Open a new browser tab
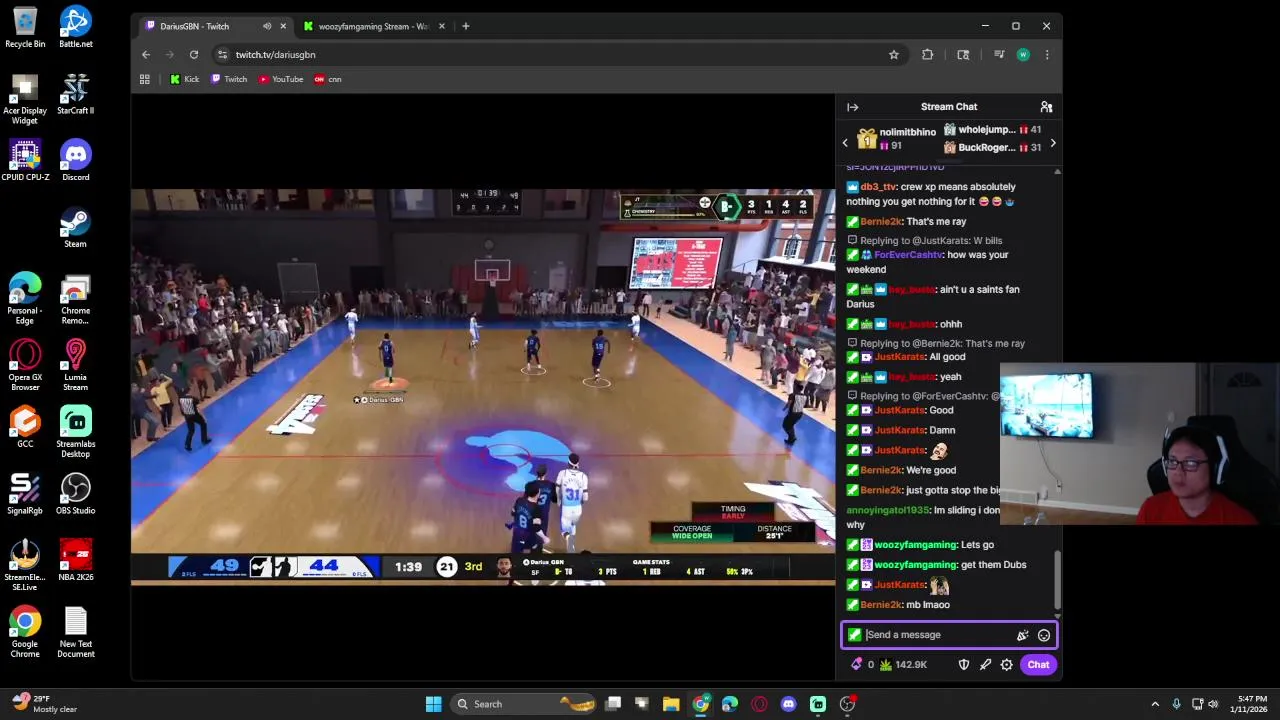Screen dimensions: 1280x720 pyautogui.click(x=466, y=26)
